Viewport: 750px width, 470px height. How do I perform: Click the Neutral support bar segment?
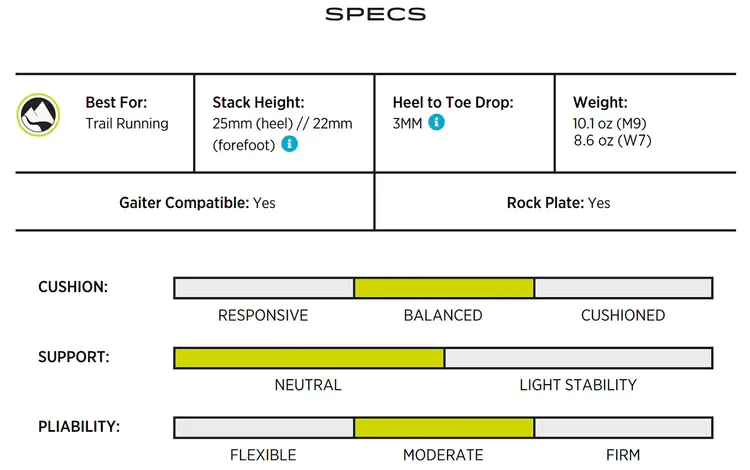coord(309,358)
